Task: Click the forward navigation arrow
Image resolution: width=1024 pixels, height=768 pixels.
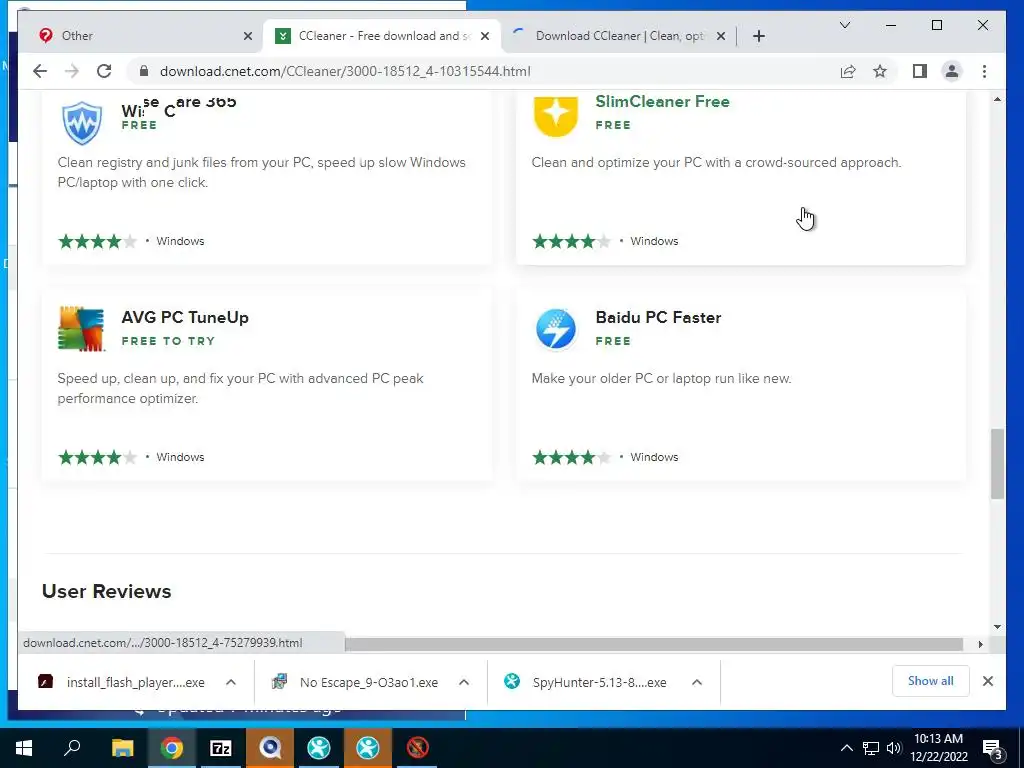Action: pos(72,71)
